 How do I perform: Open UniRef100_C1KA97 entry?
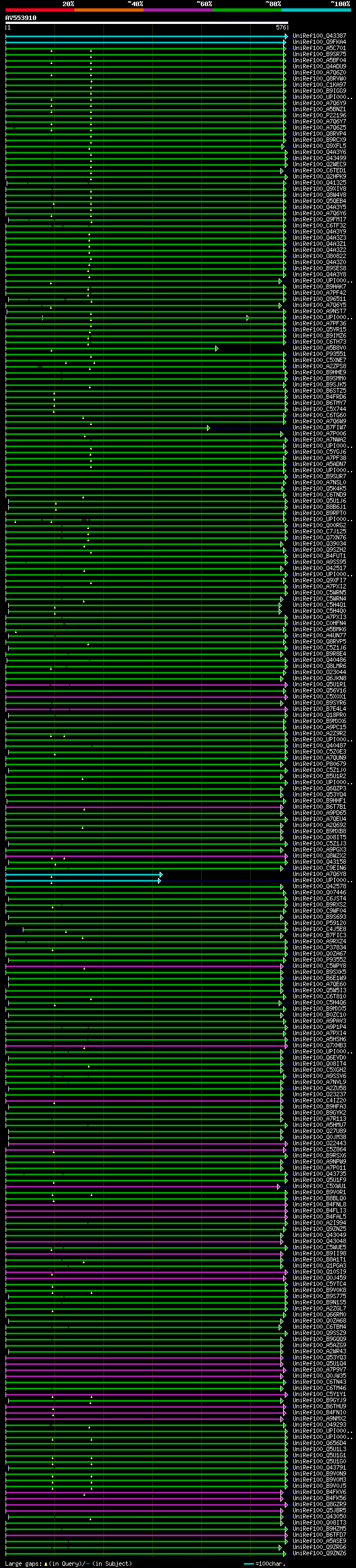[319, 85]
